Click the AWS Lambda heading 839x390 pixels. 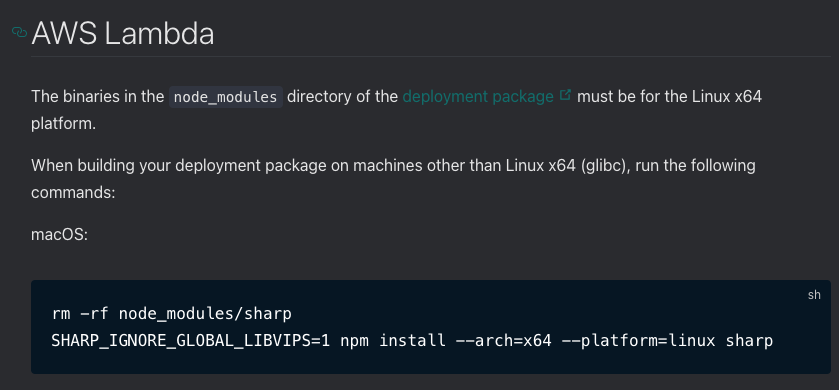[123, 34]
